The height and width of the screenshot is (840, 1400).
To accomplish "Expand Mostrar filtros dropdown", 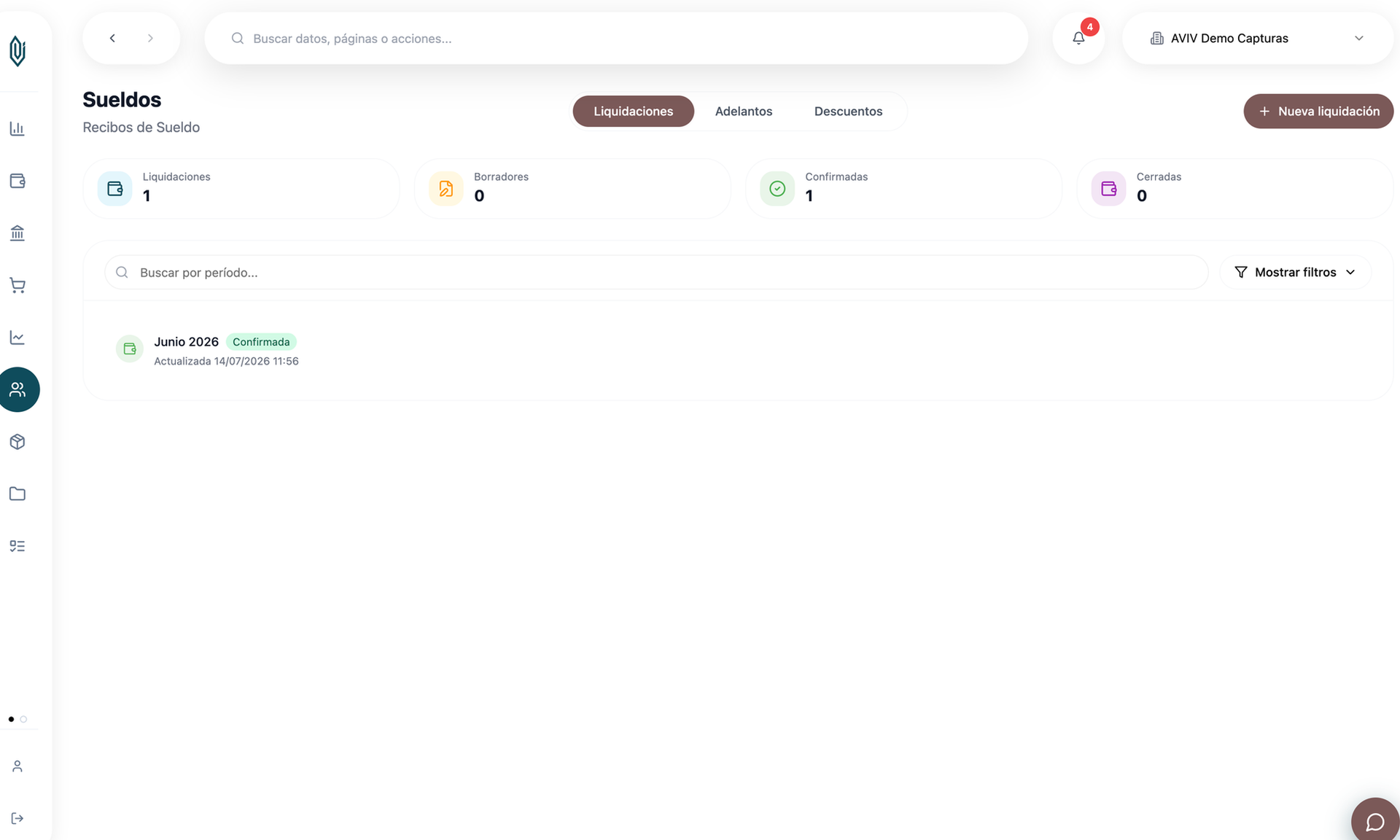I will click(x=1295, y=272).
